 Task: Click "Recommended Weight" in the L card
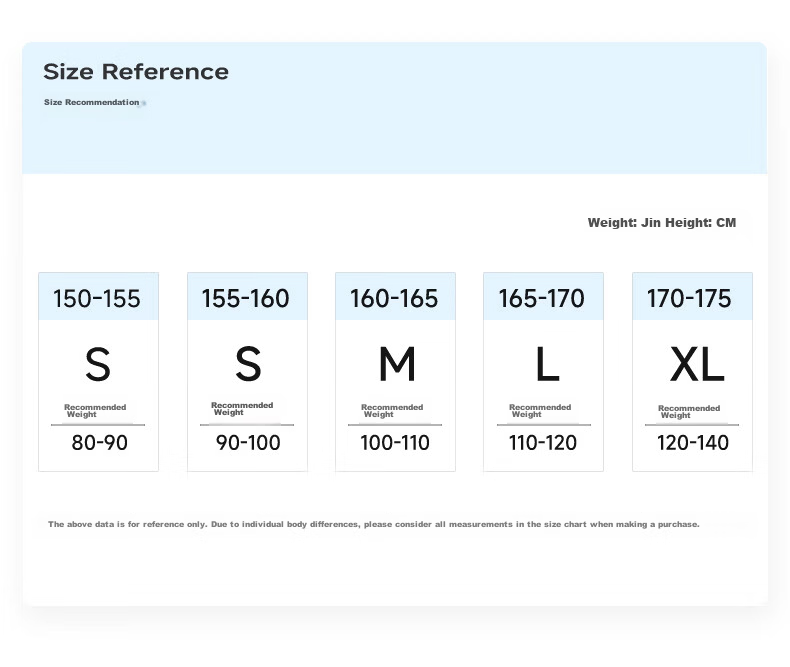coord(540,411)
